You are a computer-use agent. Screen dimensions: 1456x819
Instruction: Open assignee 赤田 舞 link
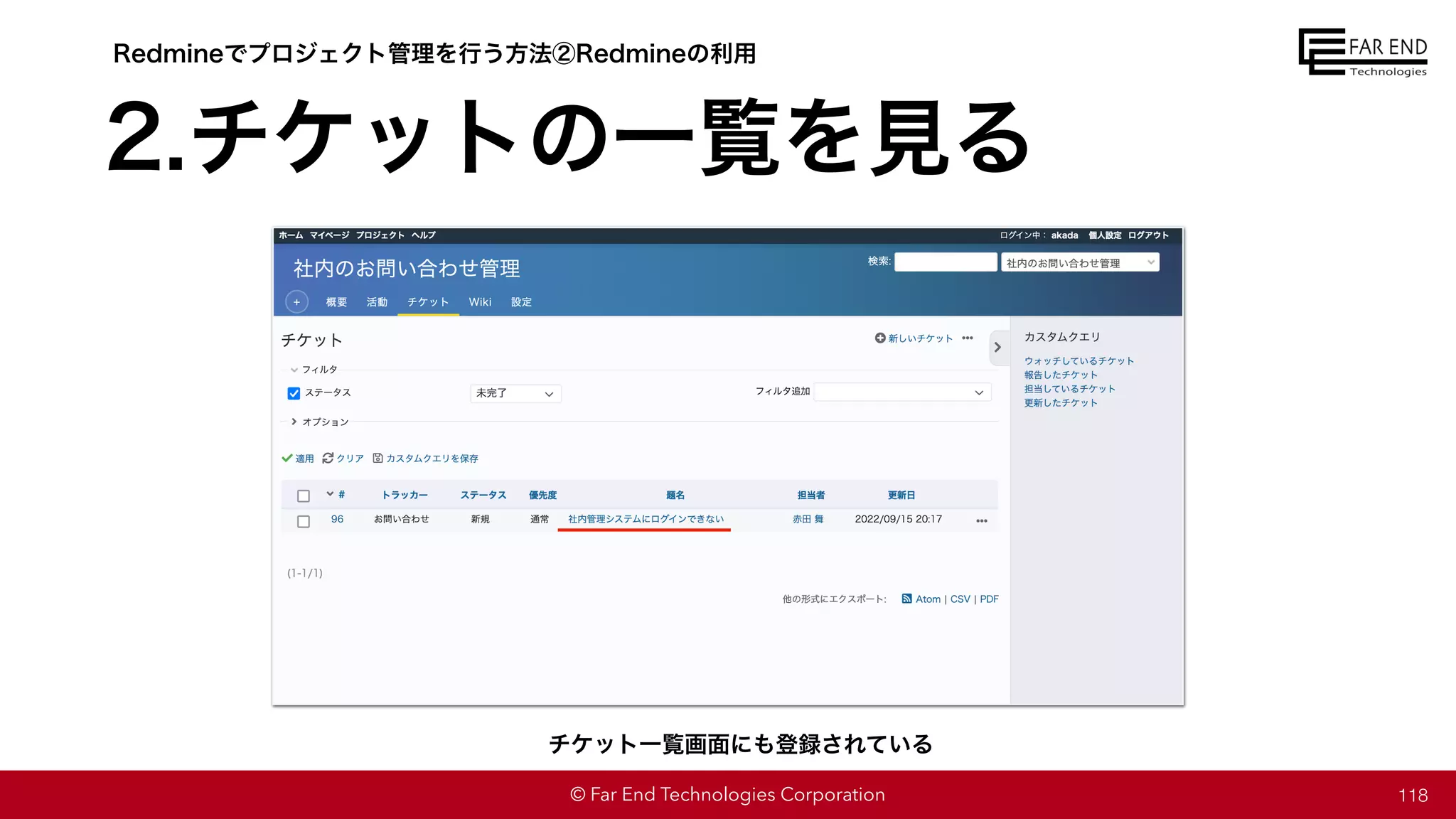[808, 519]
